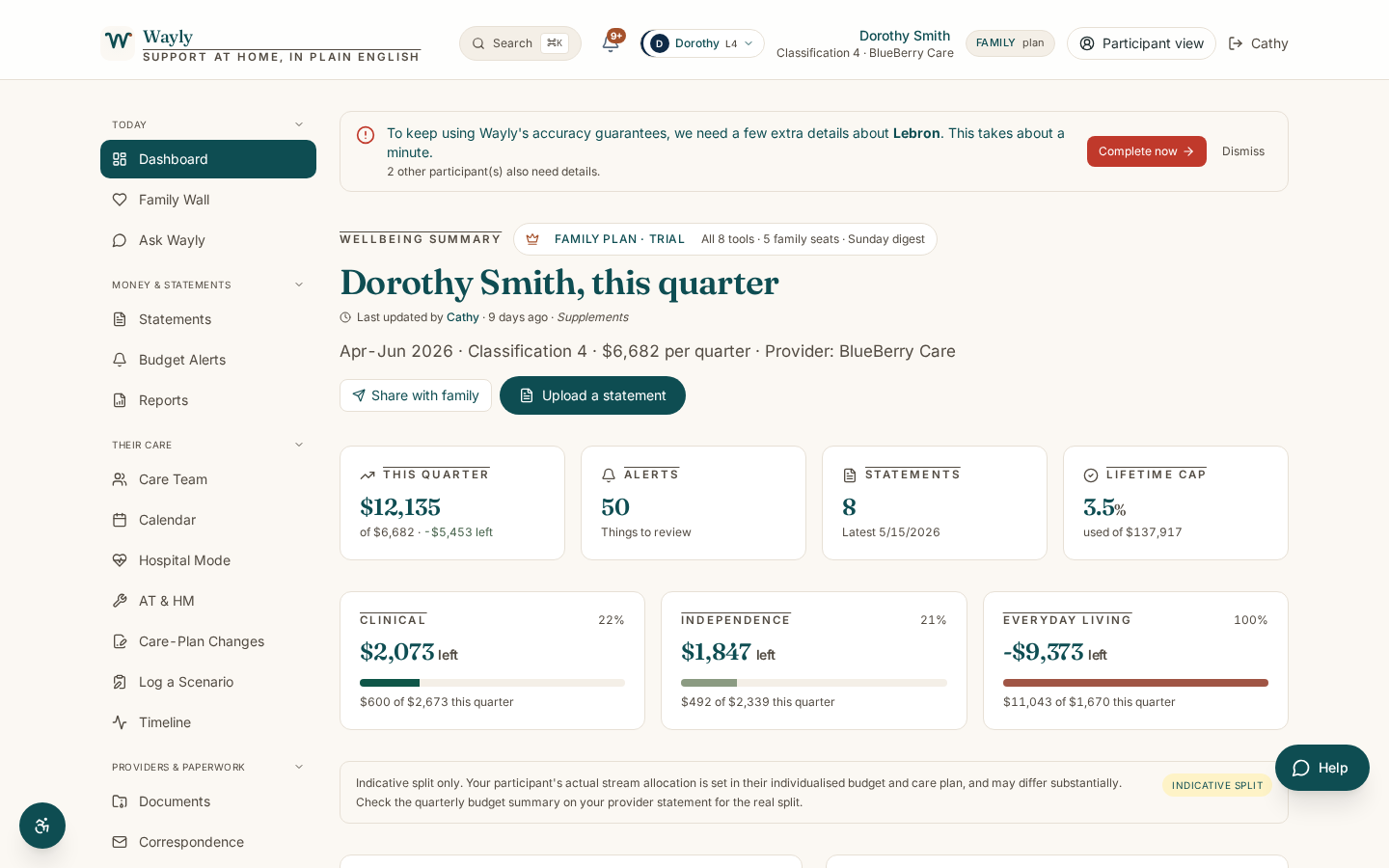Click the Documents folder icon
Screen dimensions: 1389x868
(120, 801)
